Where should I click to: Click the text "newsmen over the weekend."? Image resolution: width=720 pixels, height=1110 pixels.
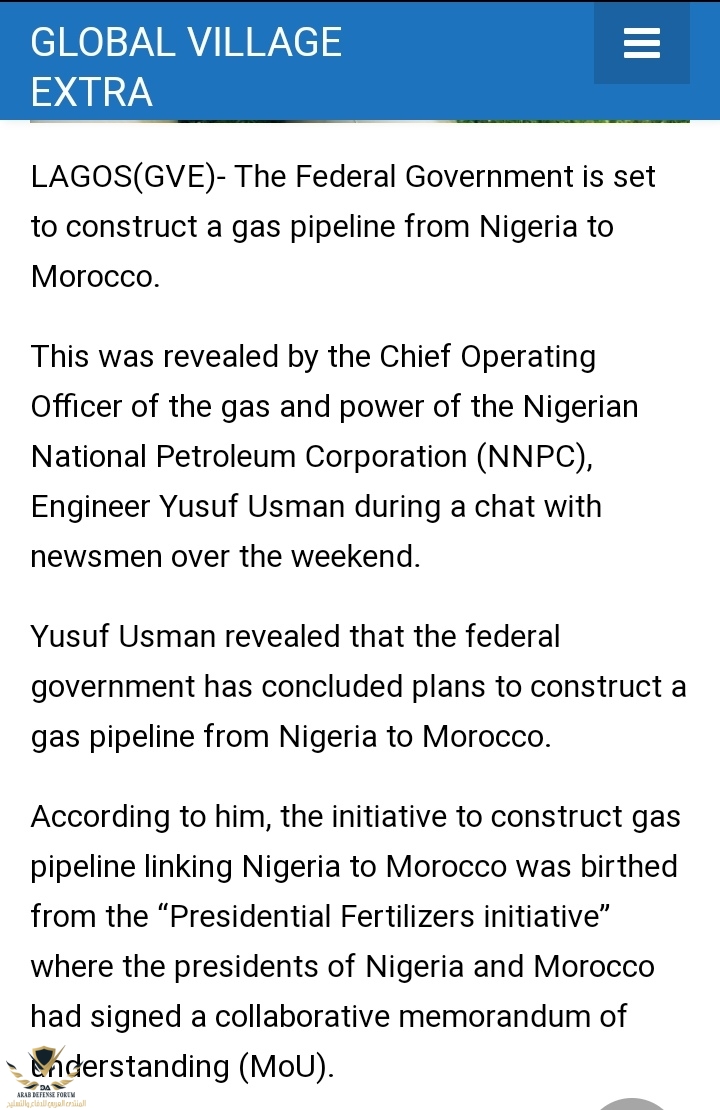pyautogui.click(x=226, y=556)
